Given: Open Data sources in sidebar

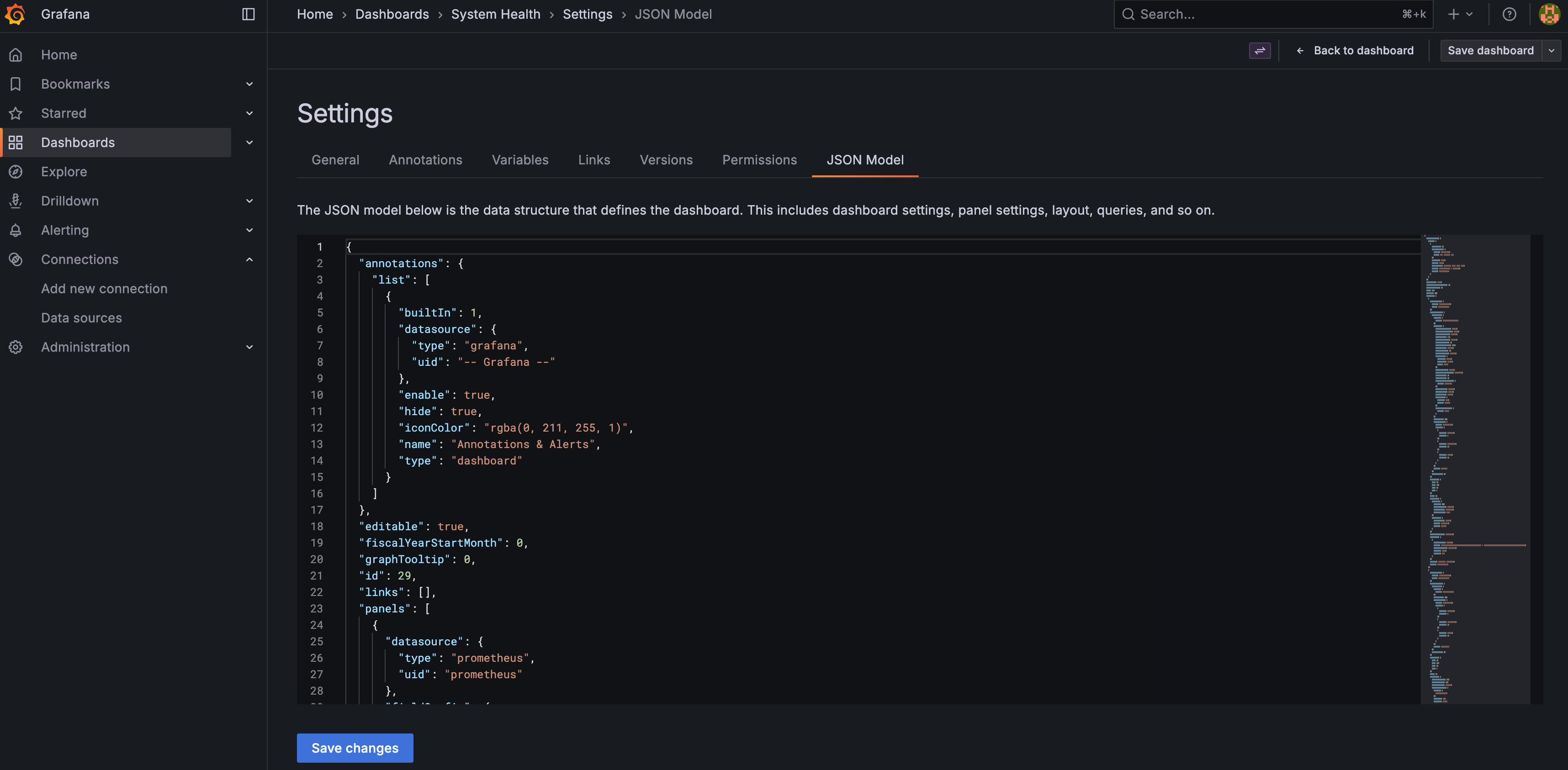Looking at the screenshot, I should click(x=82, y=318).
